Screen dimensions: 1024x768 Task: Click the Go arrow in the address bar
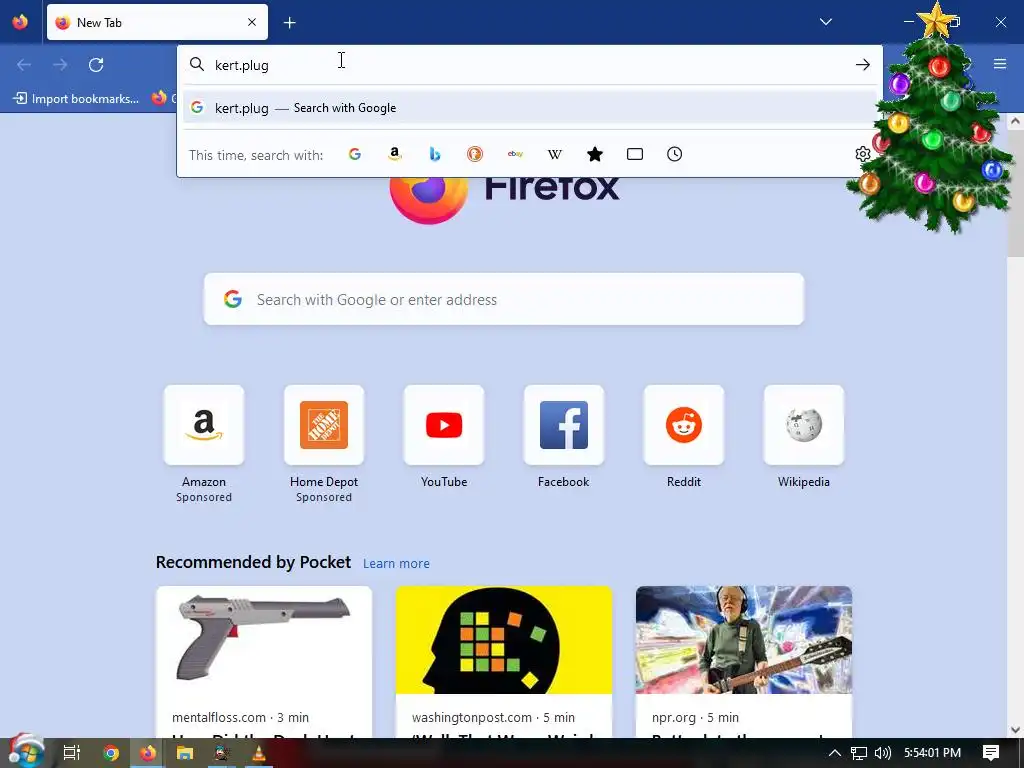863,65
